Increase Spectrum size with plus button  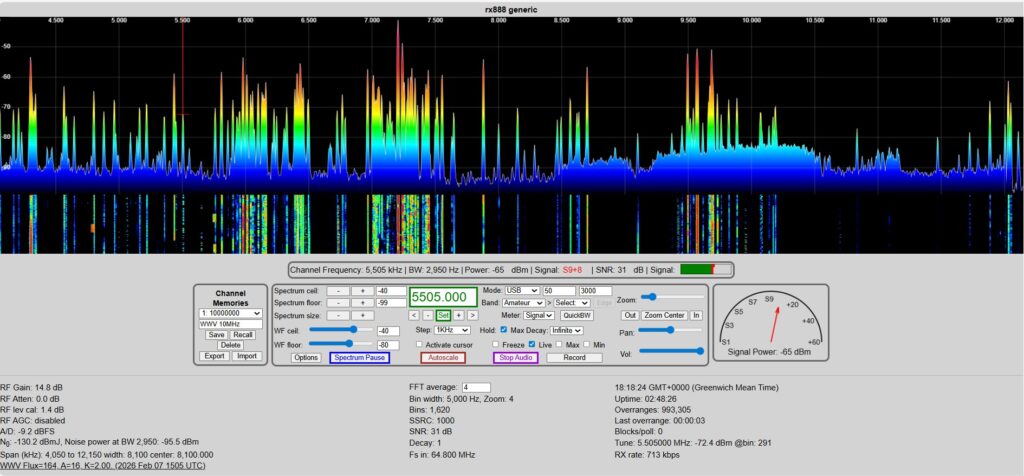click(362, 316)
